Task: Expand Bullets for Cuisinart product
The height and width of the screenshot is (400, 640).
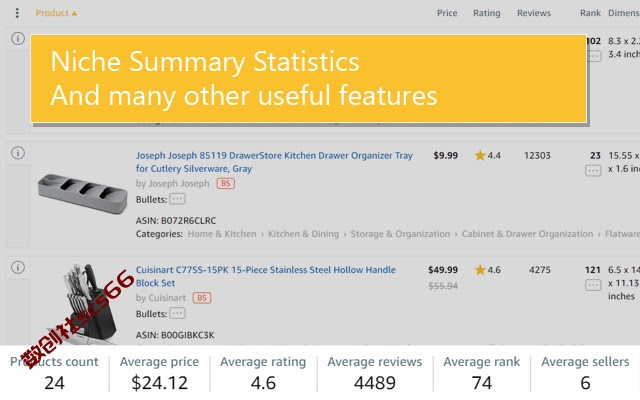Action: pos(177,313)
